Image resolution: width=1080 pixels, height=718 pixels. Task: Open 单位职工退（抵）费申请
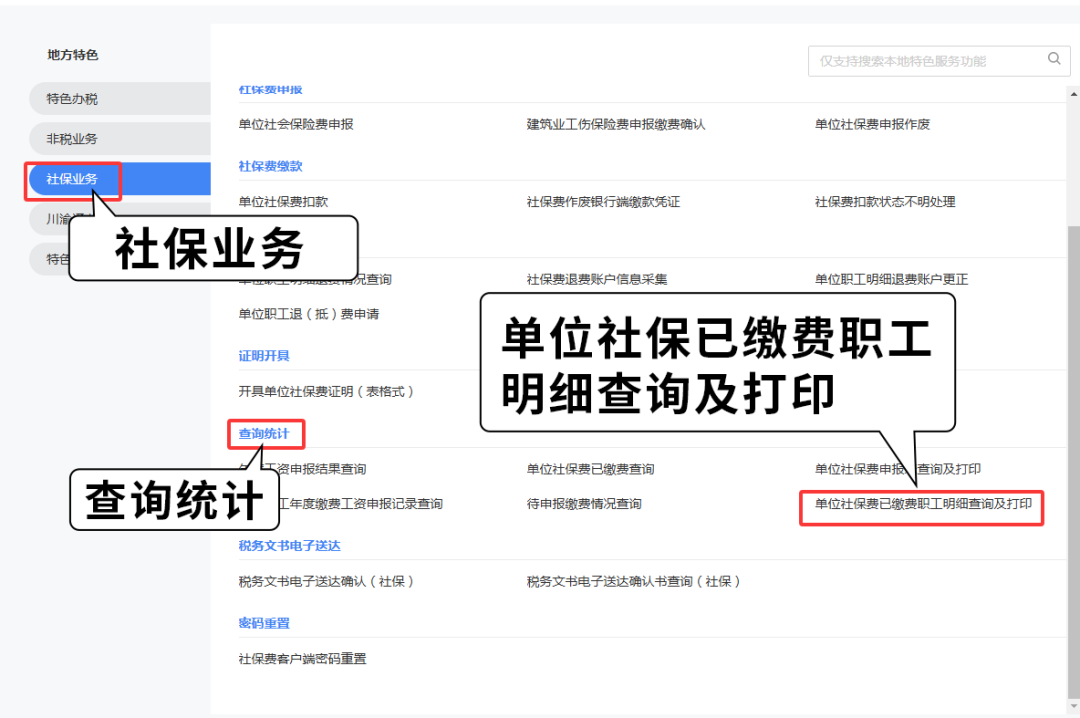pyautogui.click(x=309, y=314)
